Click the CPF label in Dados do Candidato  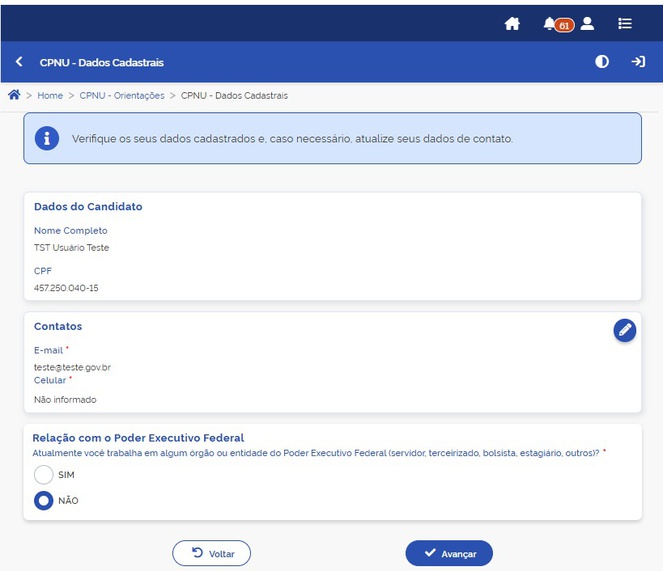tap(43, 271)
